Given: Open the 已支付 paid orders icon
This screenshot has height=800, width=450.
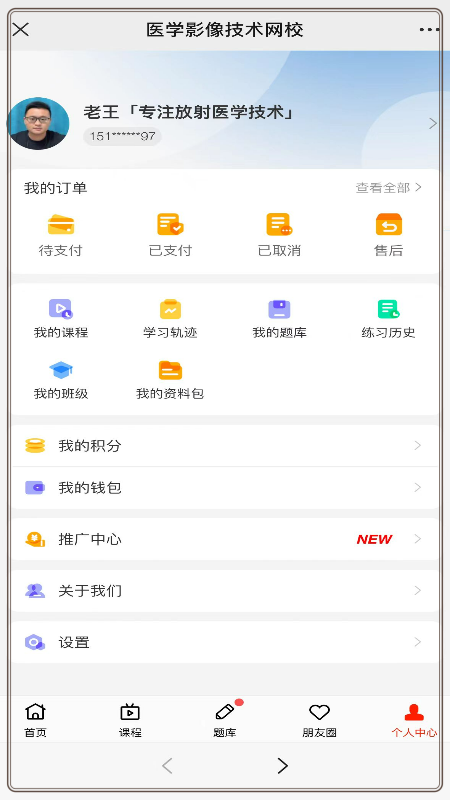Looking at the screenshot, I should tap(170, 224).
